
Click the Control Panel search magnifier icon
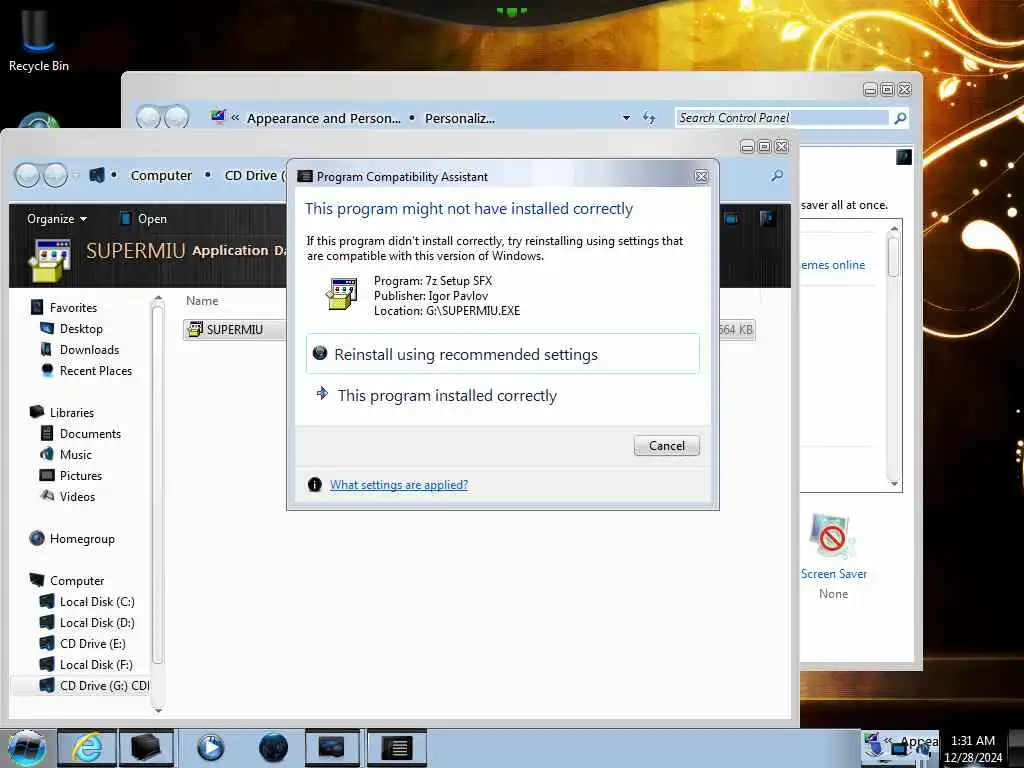[900, 118]
